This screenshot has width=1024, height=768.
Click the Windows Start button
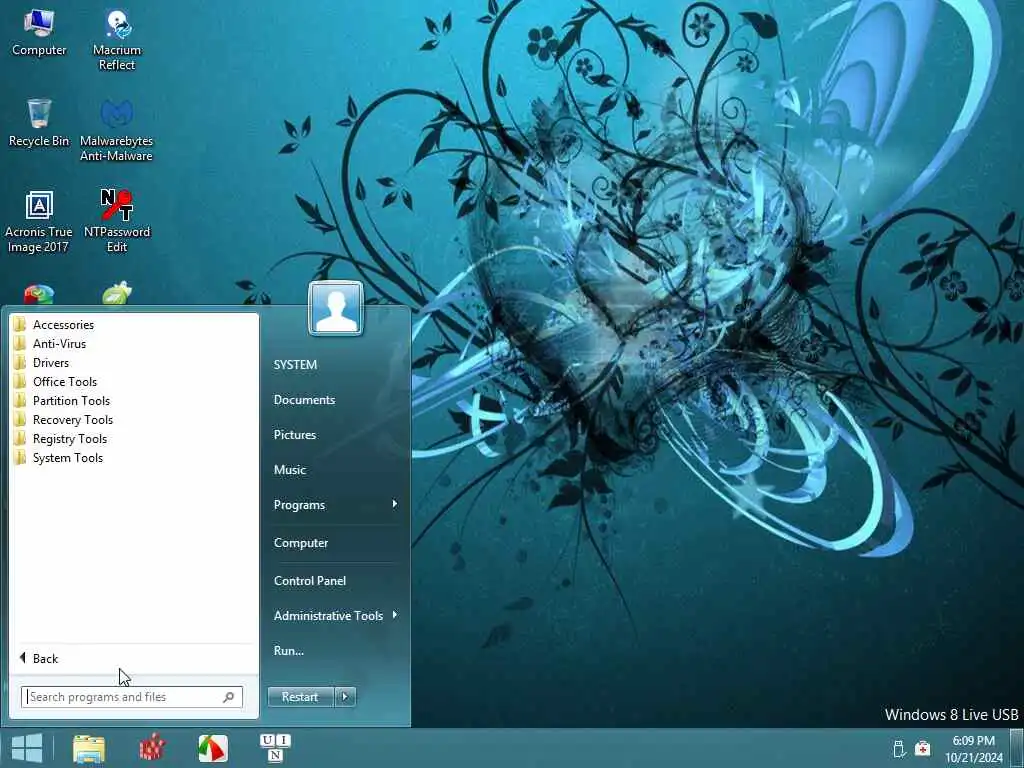click(27, 748)
